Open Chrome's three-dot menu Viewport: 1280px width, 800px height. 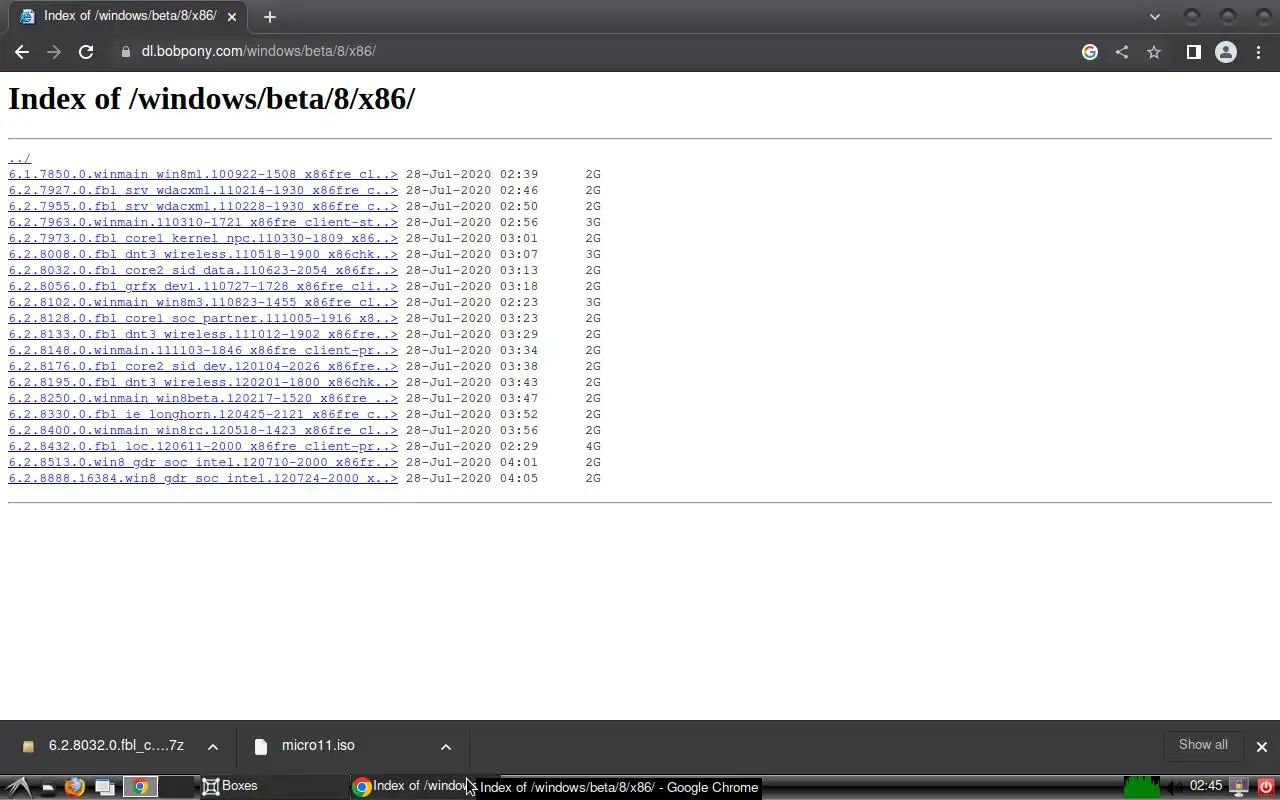point(1259,52)
